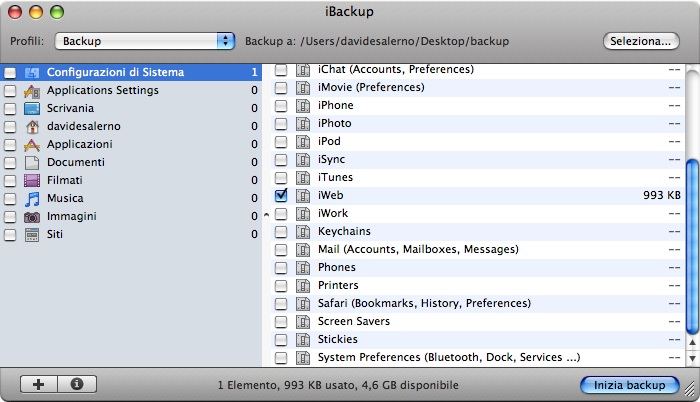Screen dimensions: 700x402
Task: Click the status text 1 Elemento, 993 KB usato
Action: (x=338, y=385)
